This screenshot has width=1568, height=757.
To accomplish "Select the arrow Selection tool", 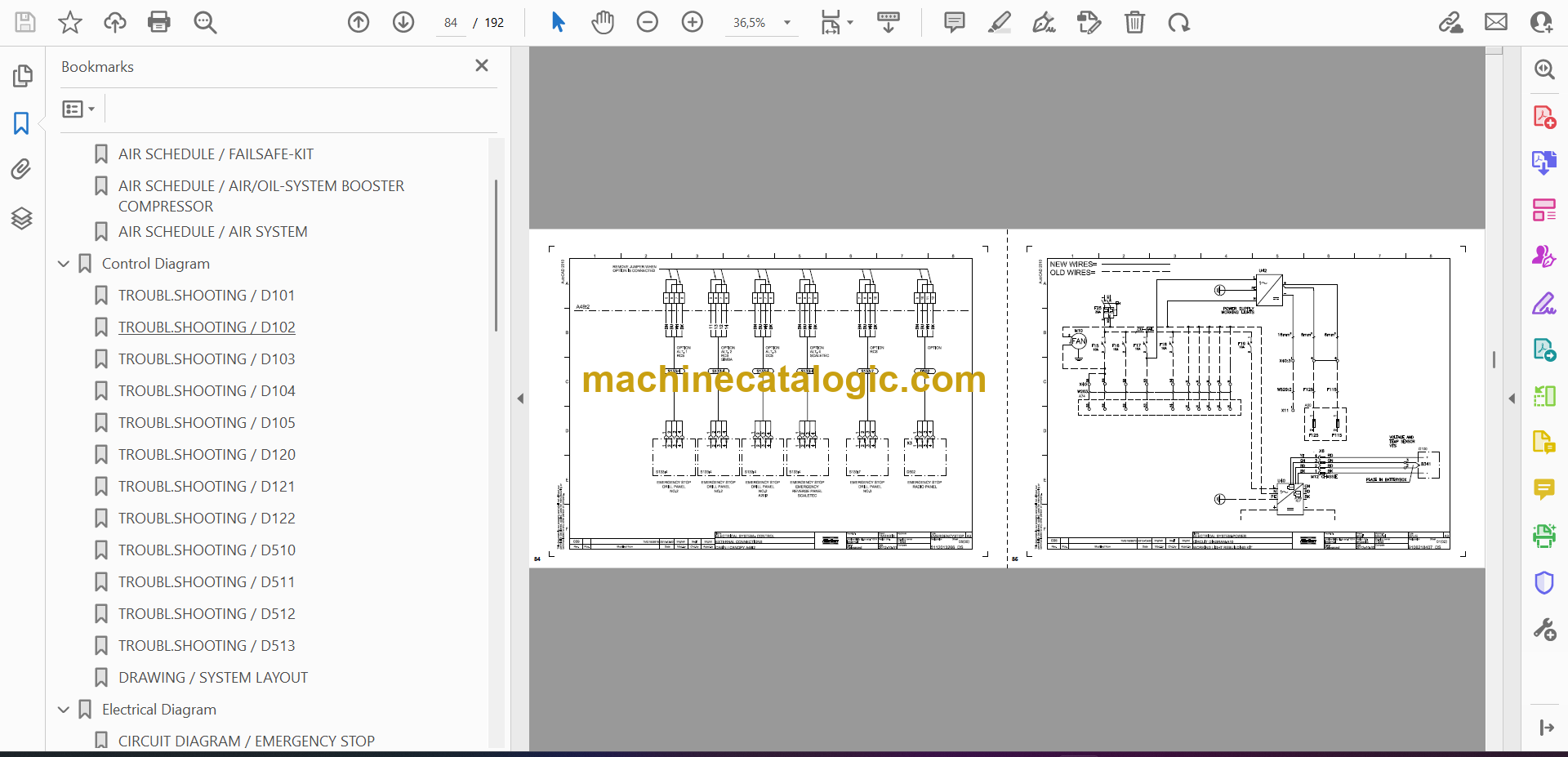I will pyautogui.click(x=558, y=22).
